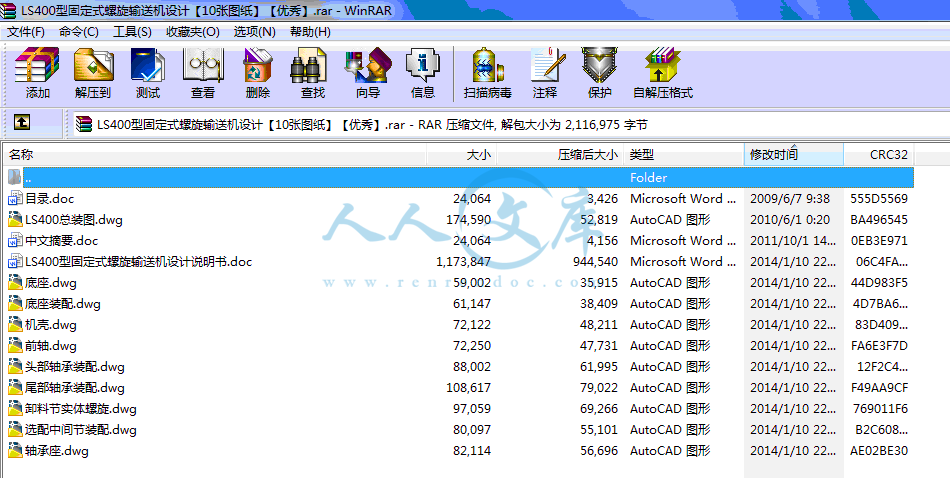Open the 文件(F) menu

26,32
